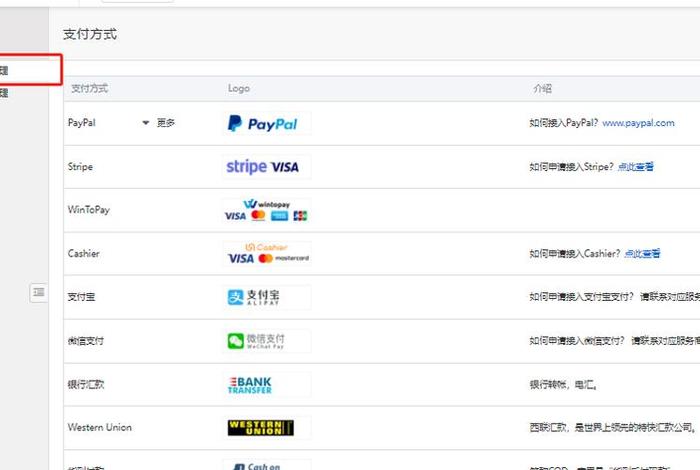Click the 如何申请接入支付宝支付 description

click(x=615, y=297)
